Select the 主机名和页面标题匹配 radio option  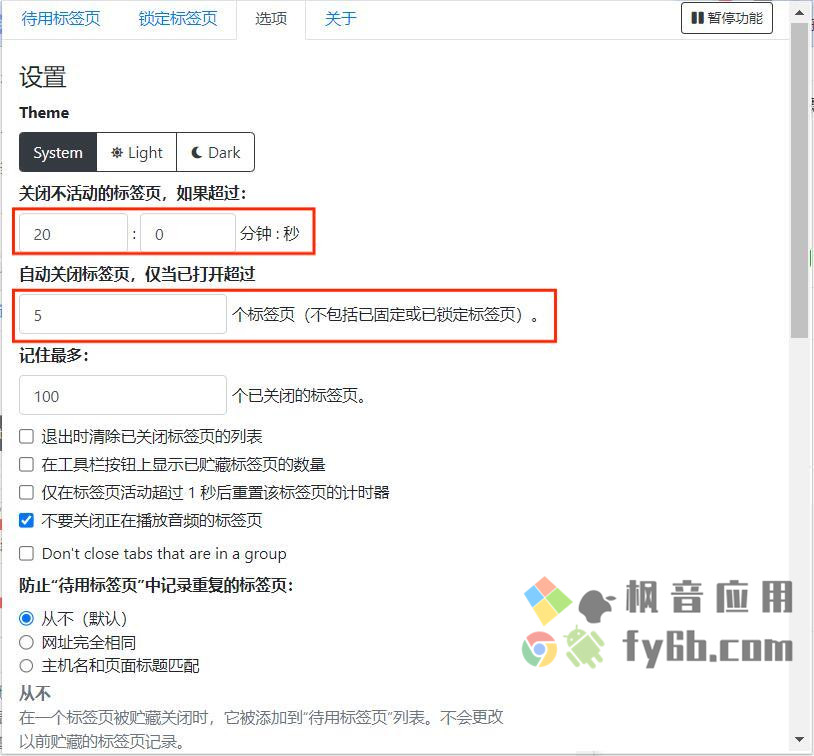coord(26,666)
